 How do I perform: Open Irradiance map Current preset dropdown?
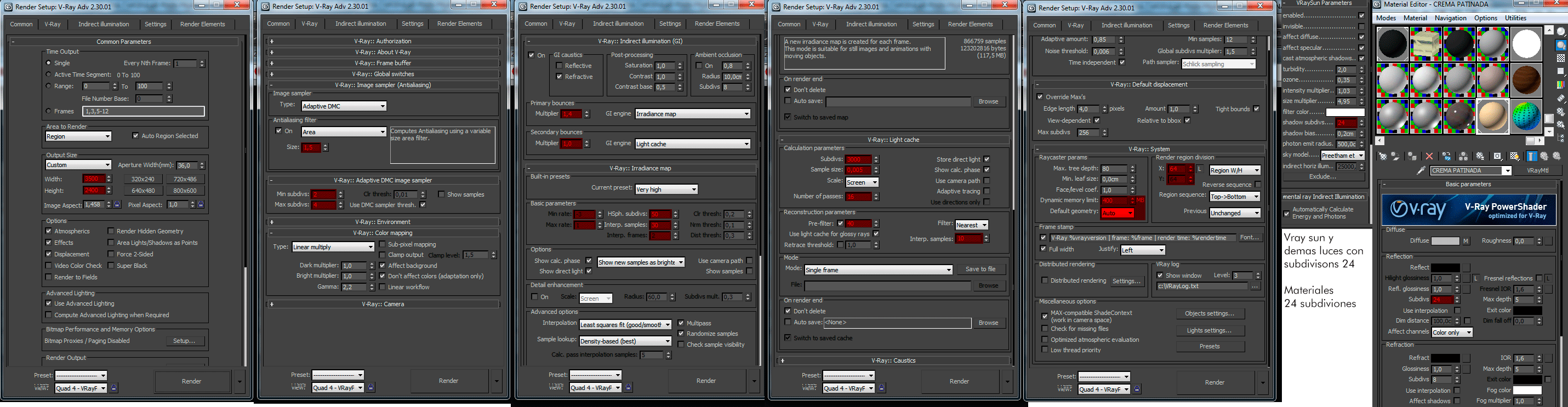point(666,189)
